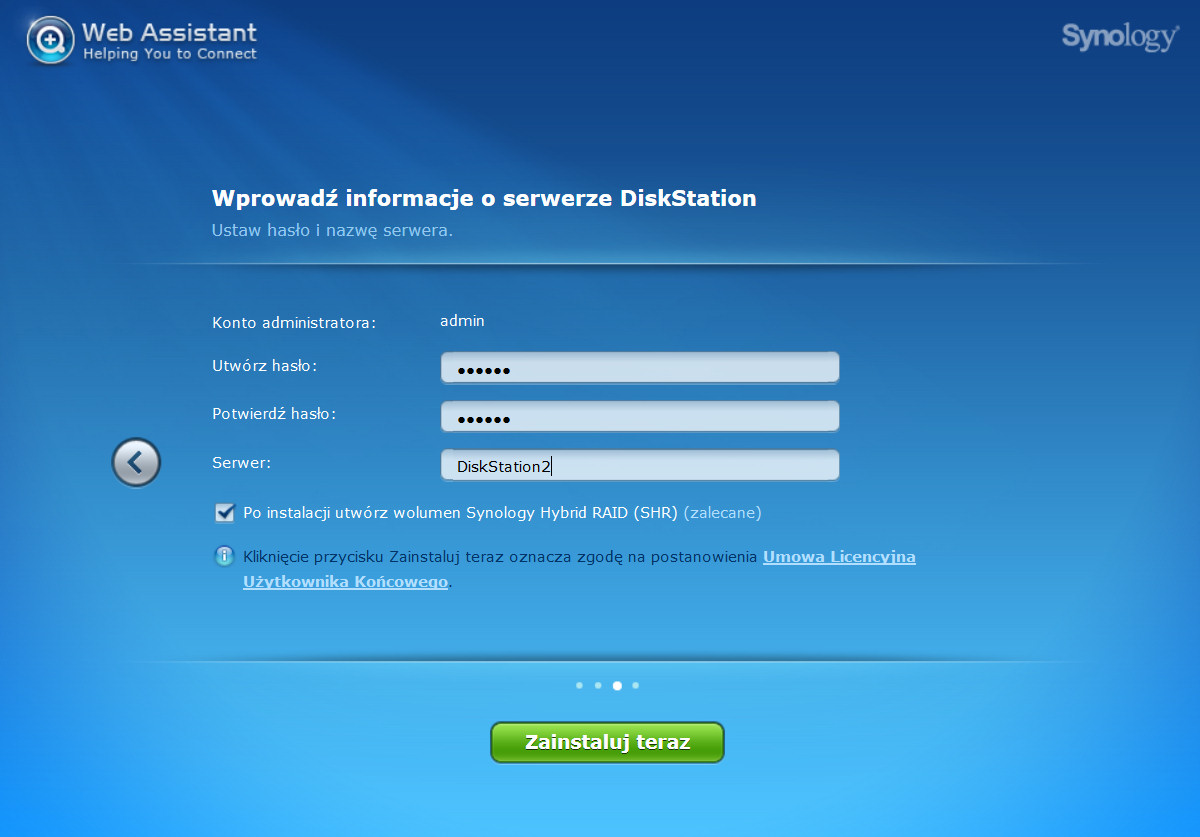Open the 'Umowa Licencyjna' link

coord(839,557)
